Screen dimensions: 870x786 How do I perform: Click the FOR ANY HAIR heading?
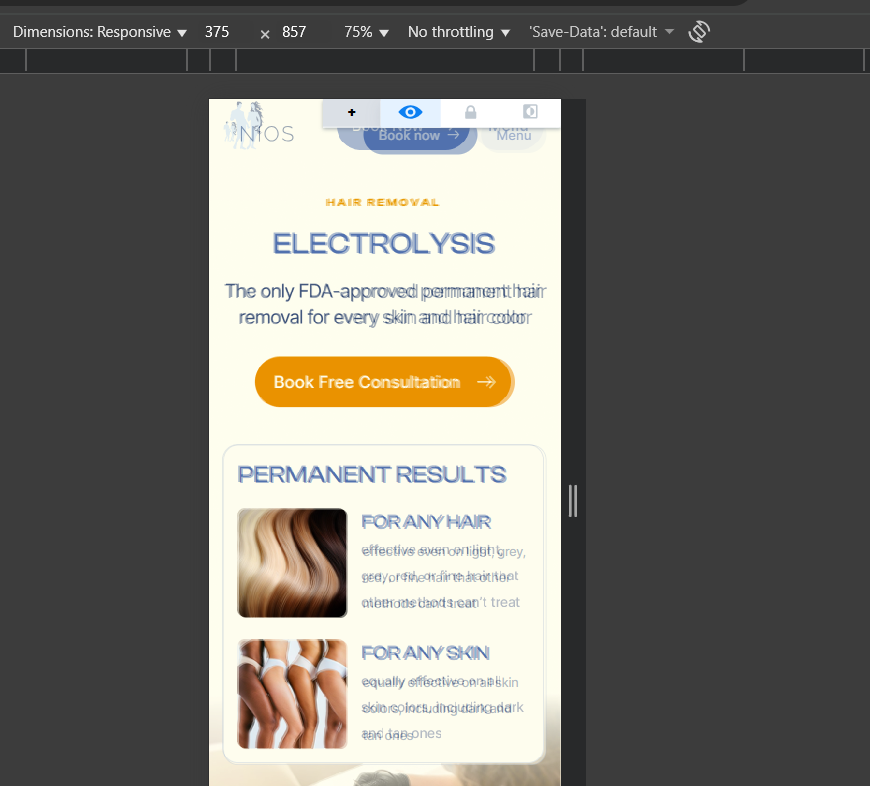coord(426,522)
